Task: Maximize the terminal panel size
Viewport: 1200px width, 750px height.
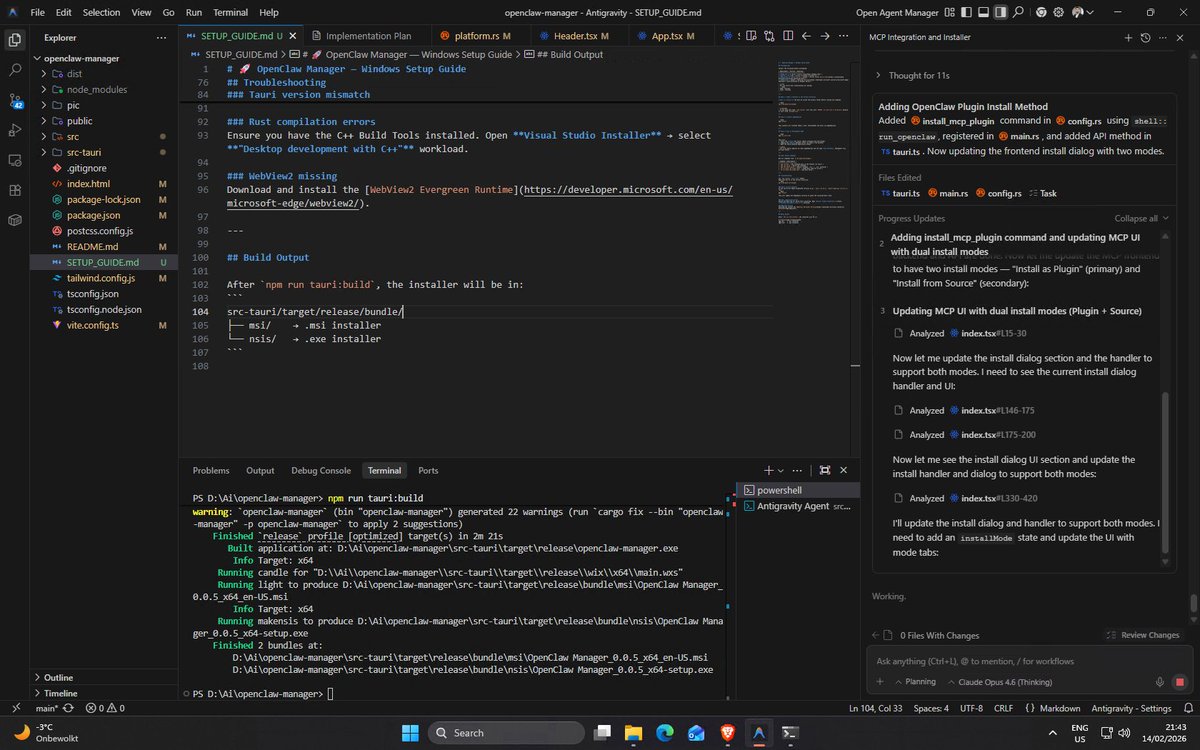Action: (x=824, y=470)
